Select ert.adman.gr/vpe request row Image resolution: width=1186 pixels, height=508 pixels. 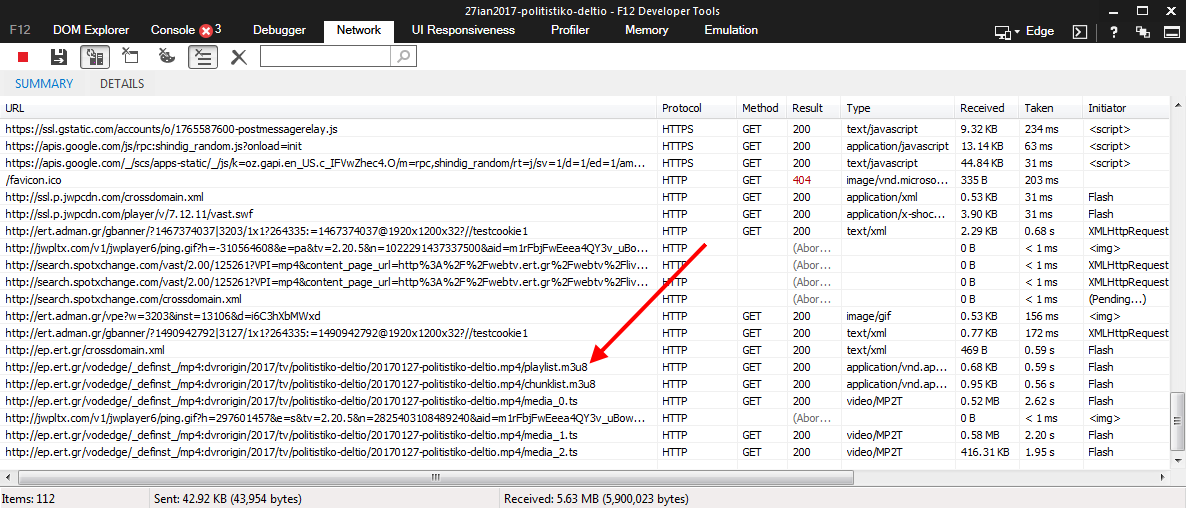coord(585,316)
